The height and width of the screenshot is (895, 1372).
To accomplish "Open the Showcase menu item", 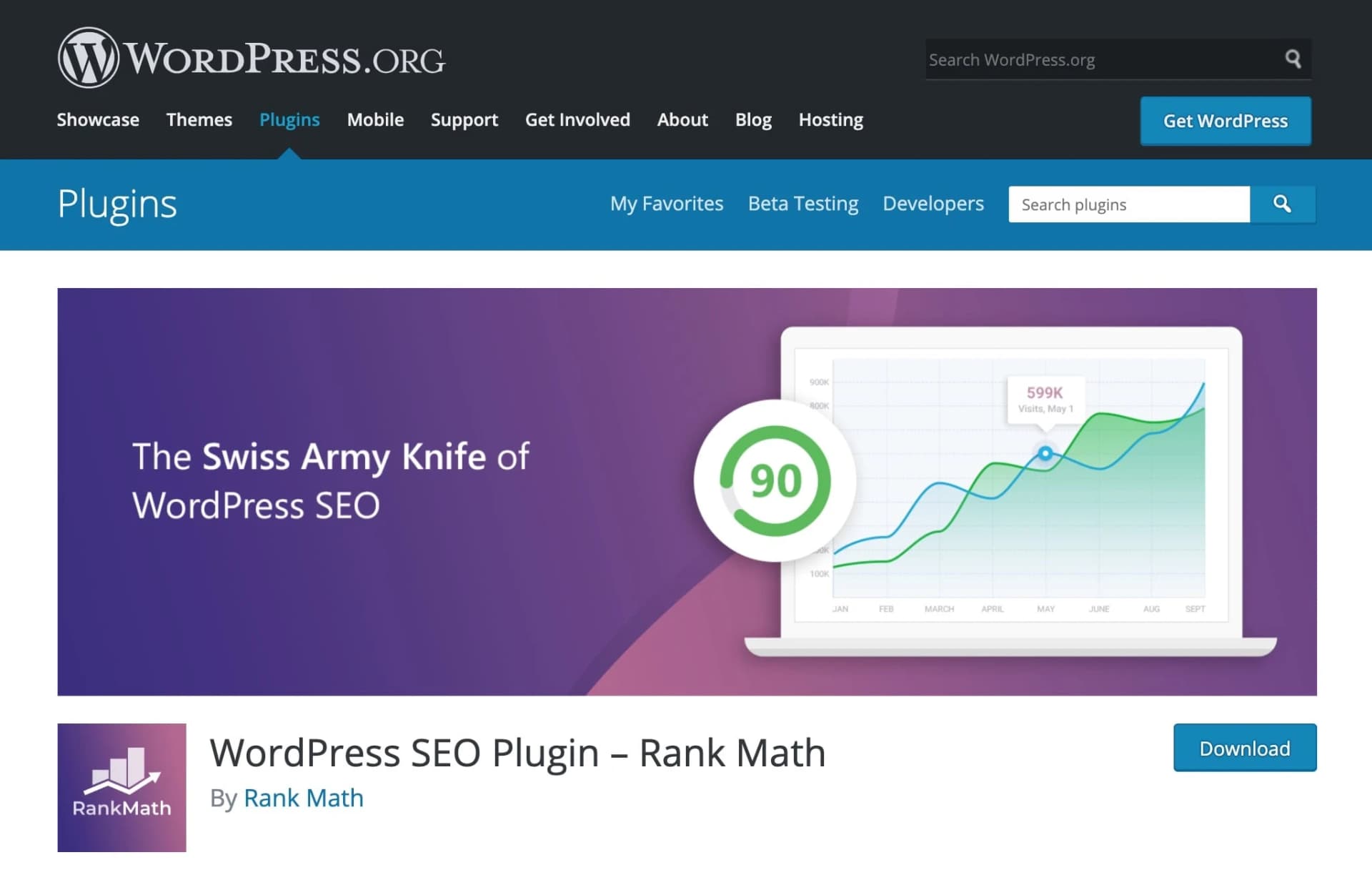I will click(x=98, y=119).
